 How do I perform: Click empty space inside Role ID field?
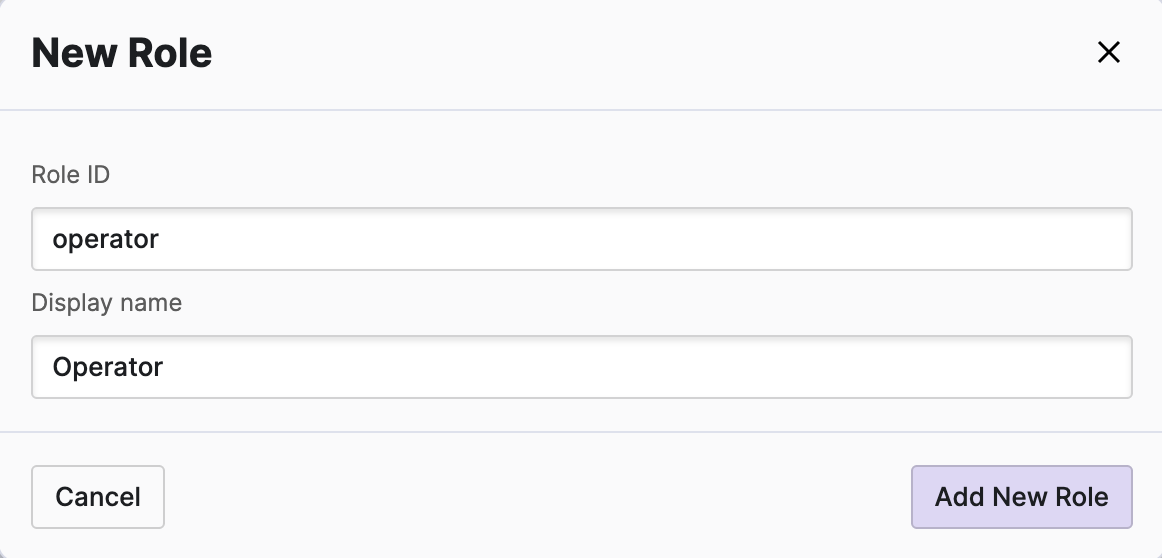click(x=700, y=239)
